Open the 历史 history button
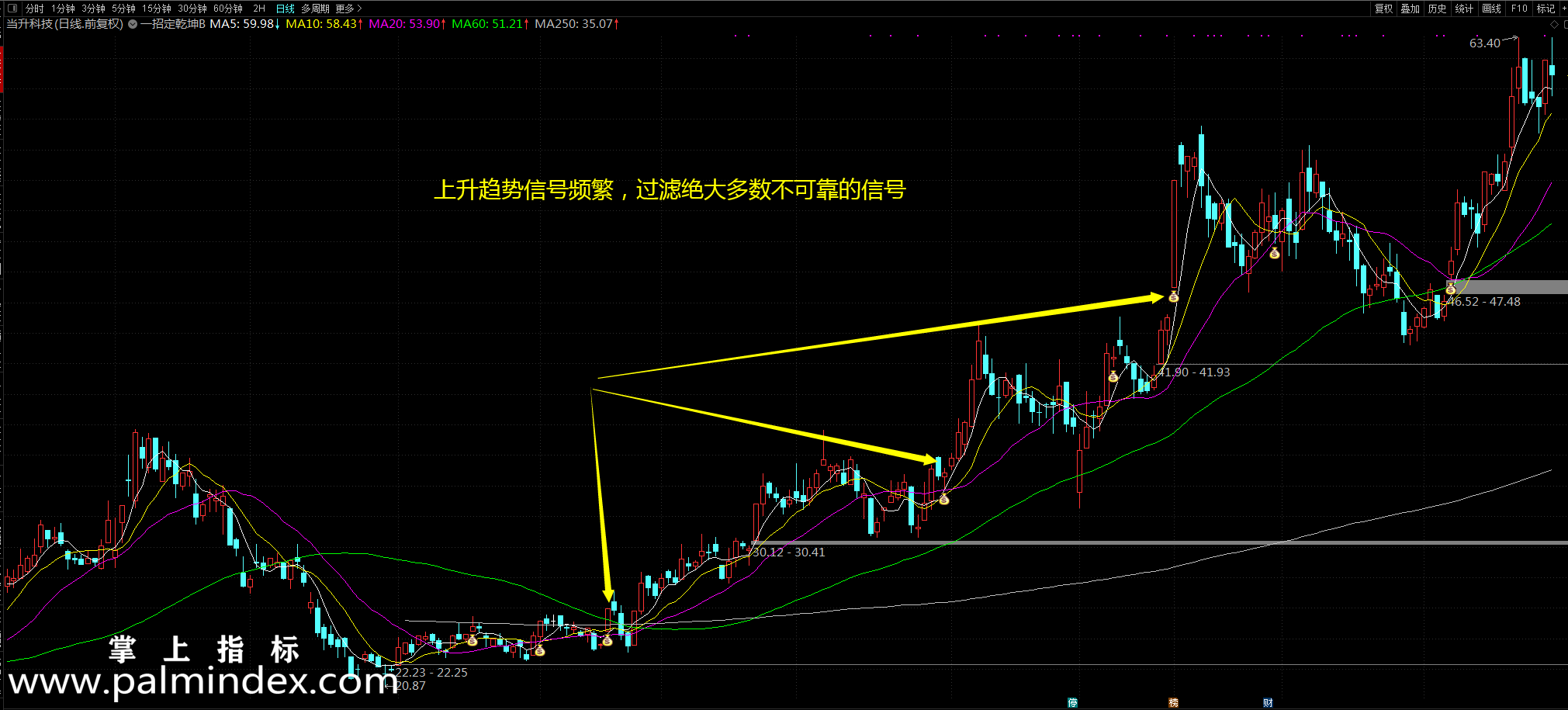Viewport: 1568px width, 710px height. (x=1438, y=9)
